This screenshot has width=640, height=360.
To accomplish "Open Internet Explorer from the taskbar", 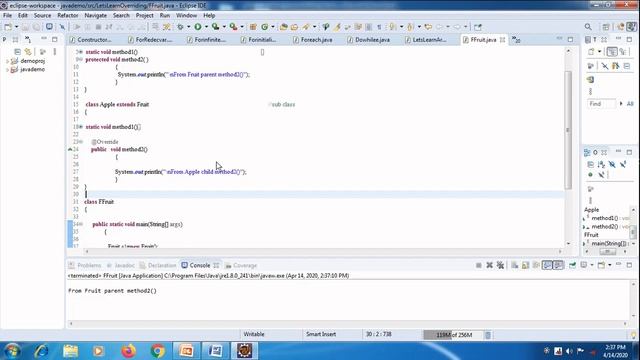I will 42,351.
